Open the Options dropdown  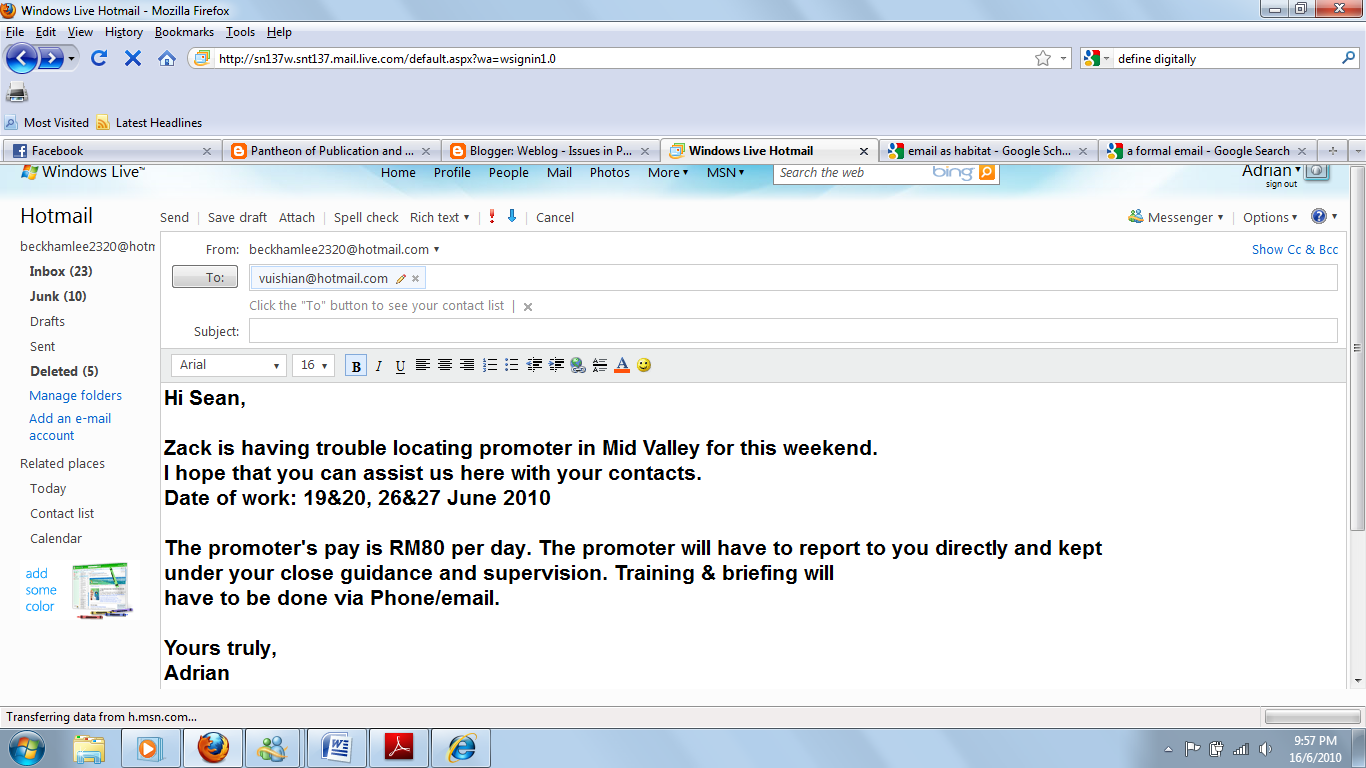(x=1270, y=217)
